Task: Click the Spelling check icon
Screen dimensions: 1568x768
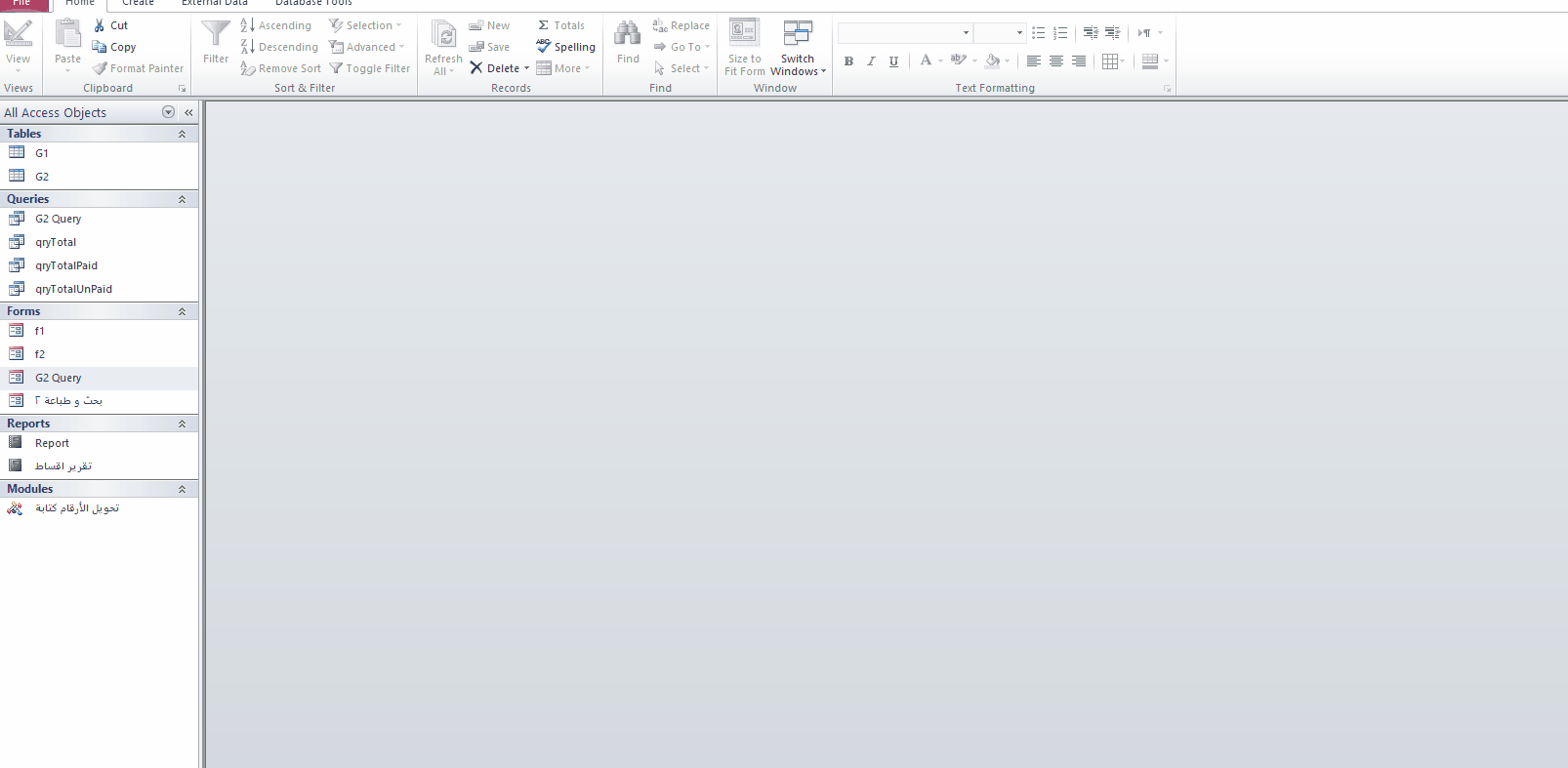Action: (x=544, y=46)
